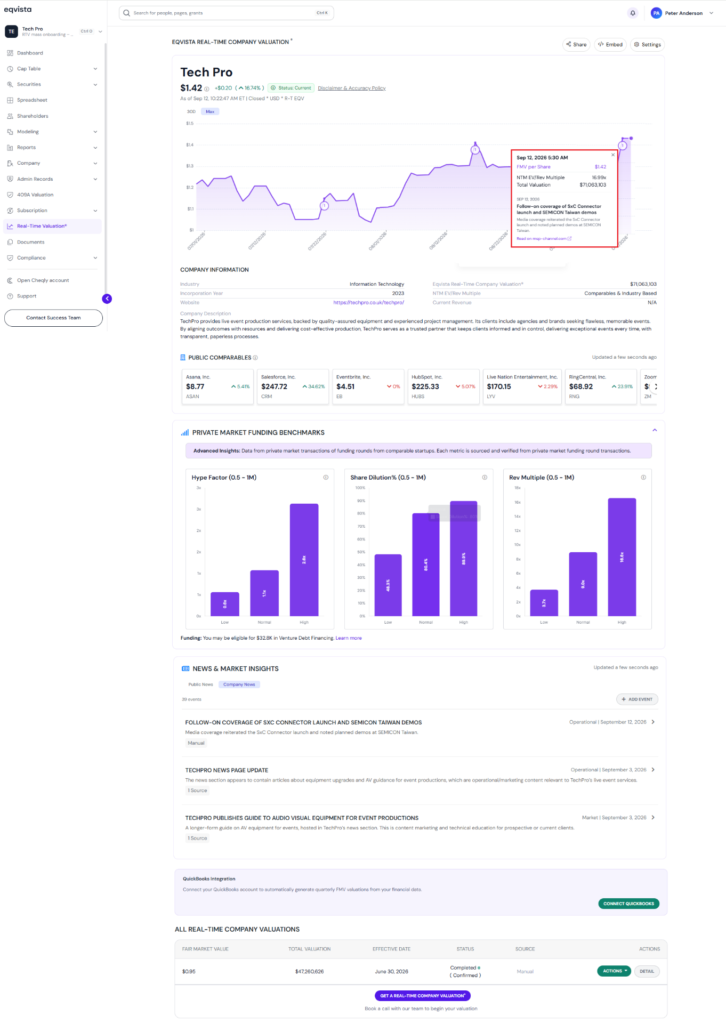Screen dimensions: 726x1024
Task: Click Rev Multiple chart info icon
Action: 643,477
